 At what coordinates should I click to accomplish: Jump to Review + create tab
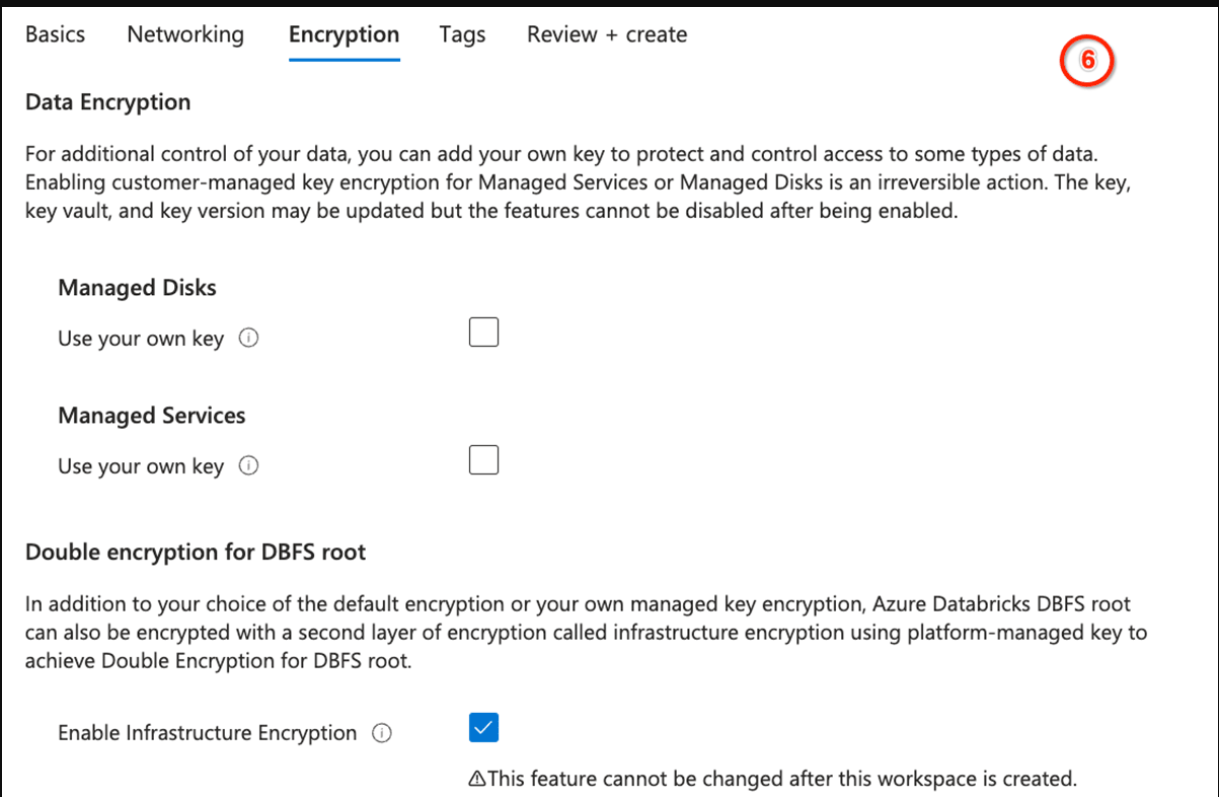tap(607, 34)
